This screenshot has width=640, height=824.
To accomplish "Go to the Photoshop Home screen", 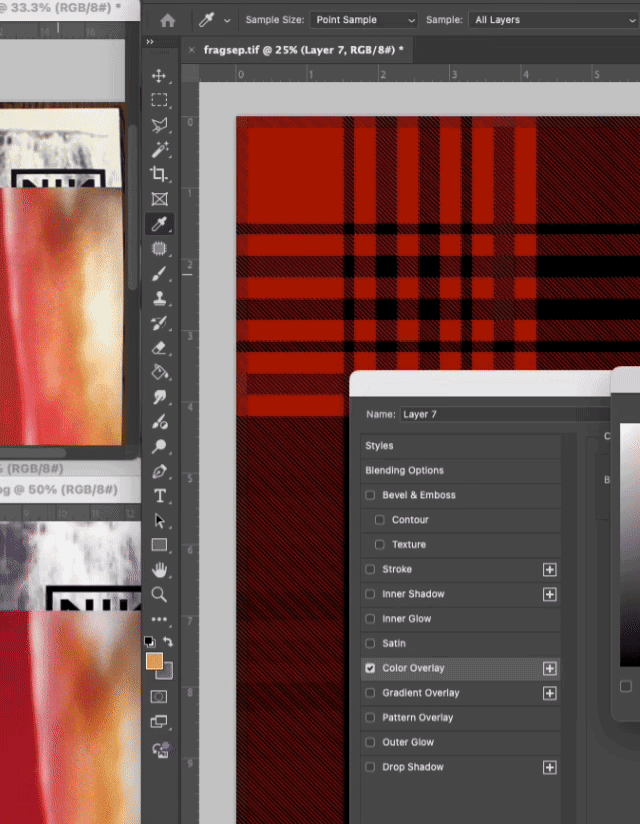I will pos(168,20).
